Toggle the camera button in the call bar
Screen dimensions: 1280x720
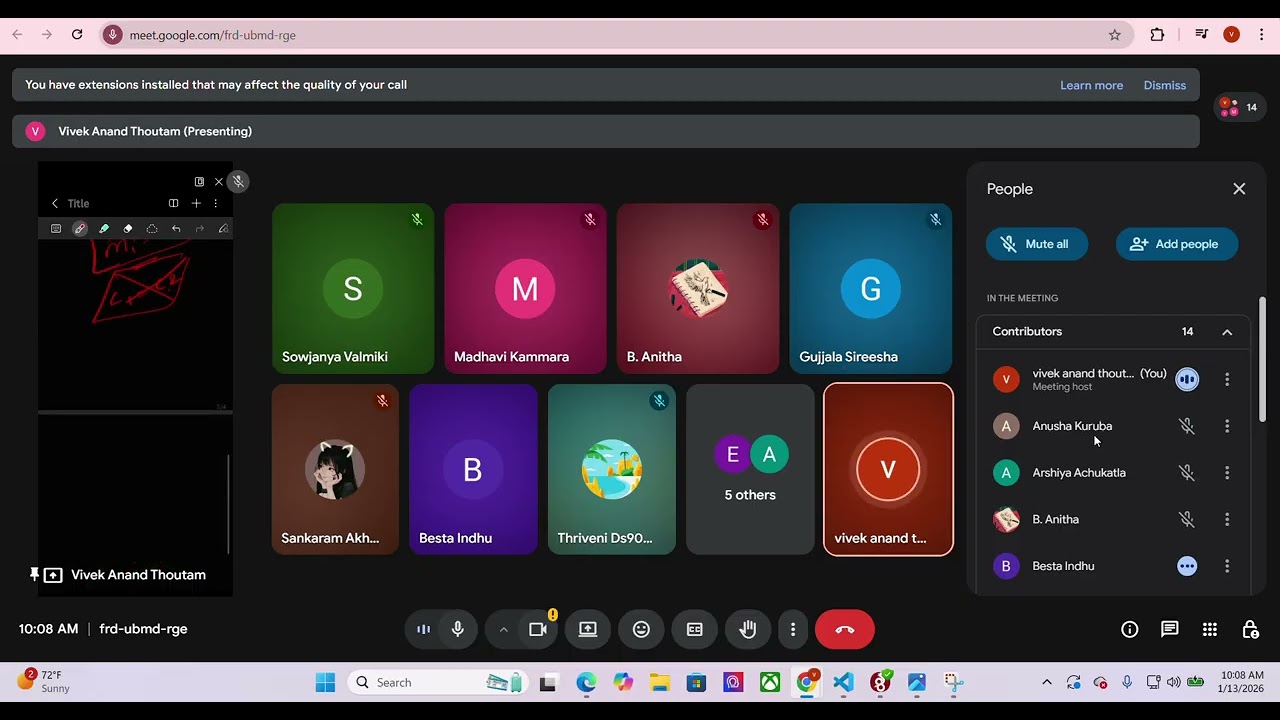538,629
